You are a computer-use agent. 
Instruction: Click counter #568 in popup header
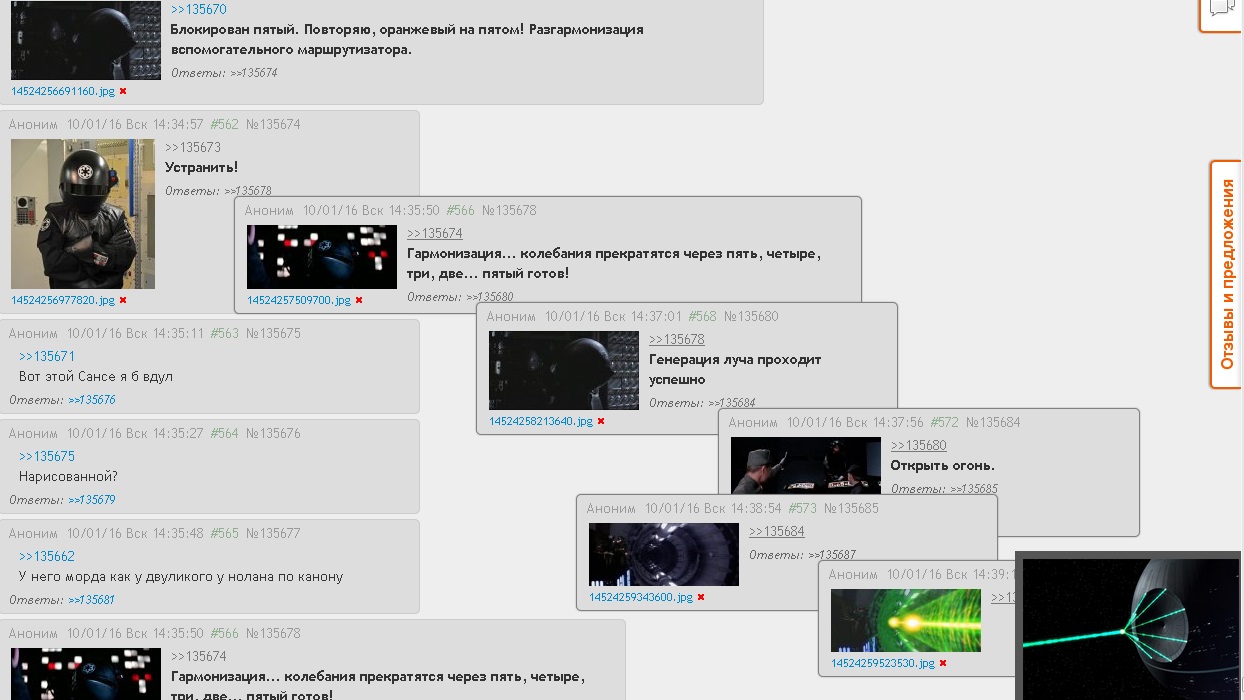(x=703, y=317)
